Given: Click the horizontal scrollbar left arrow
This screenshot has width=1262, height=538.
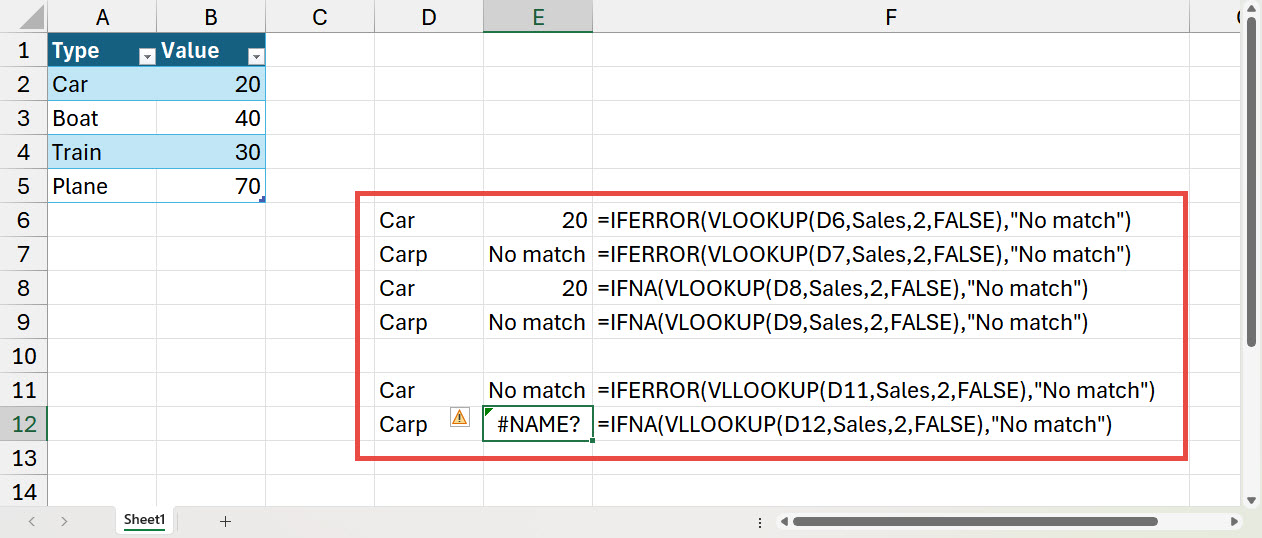Looking at the screenshot, I should click(x=785, y=521).
